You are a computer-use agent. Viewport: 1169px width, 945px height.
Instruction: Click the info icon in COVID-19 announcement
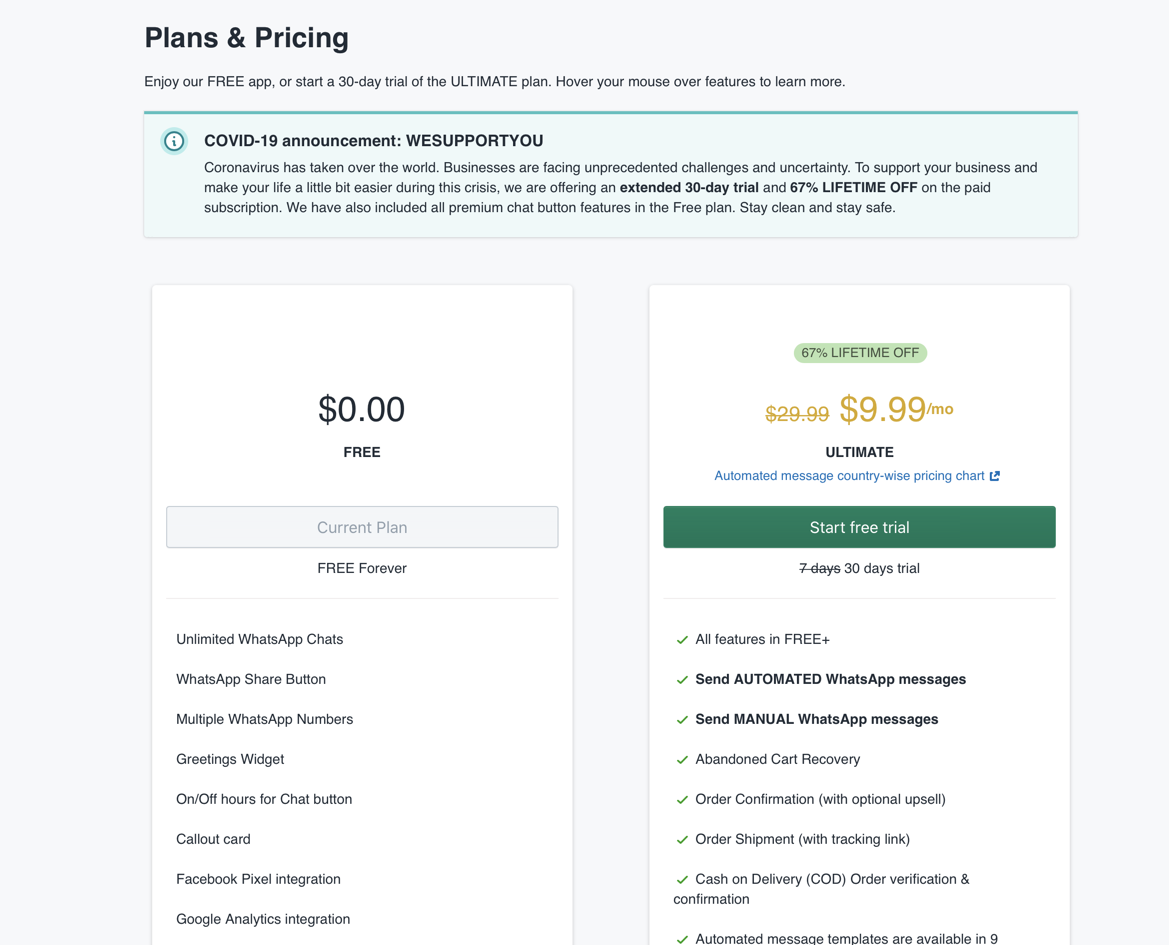click(x=174, y=141)
